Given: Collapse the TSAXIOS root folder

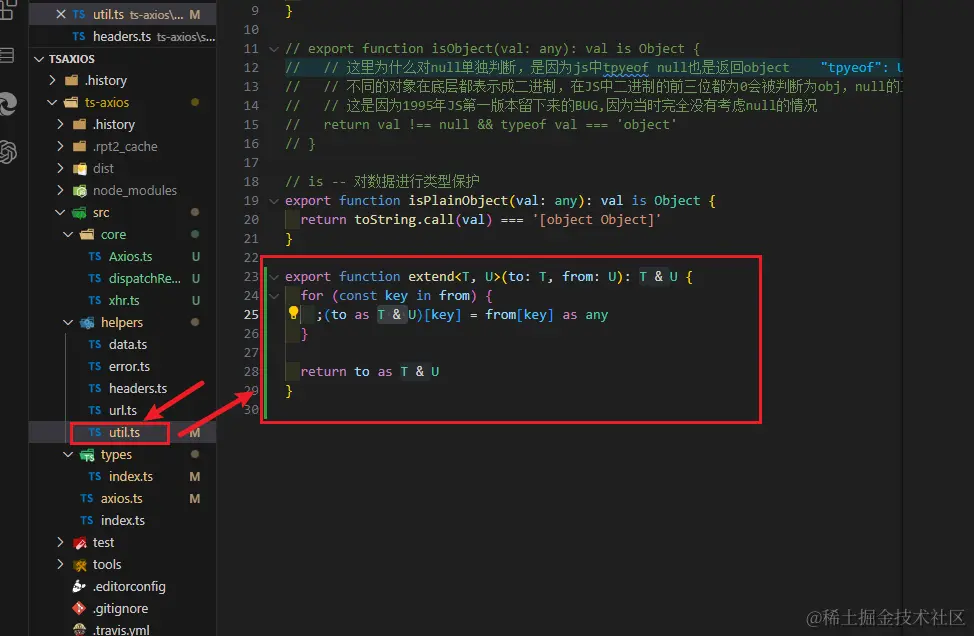Looking at the screenshot, I should [39, 59].
